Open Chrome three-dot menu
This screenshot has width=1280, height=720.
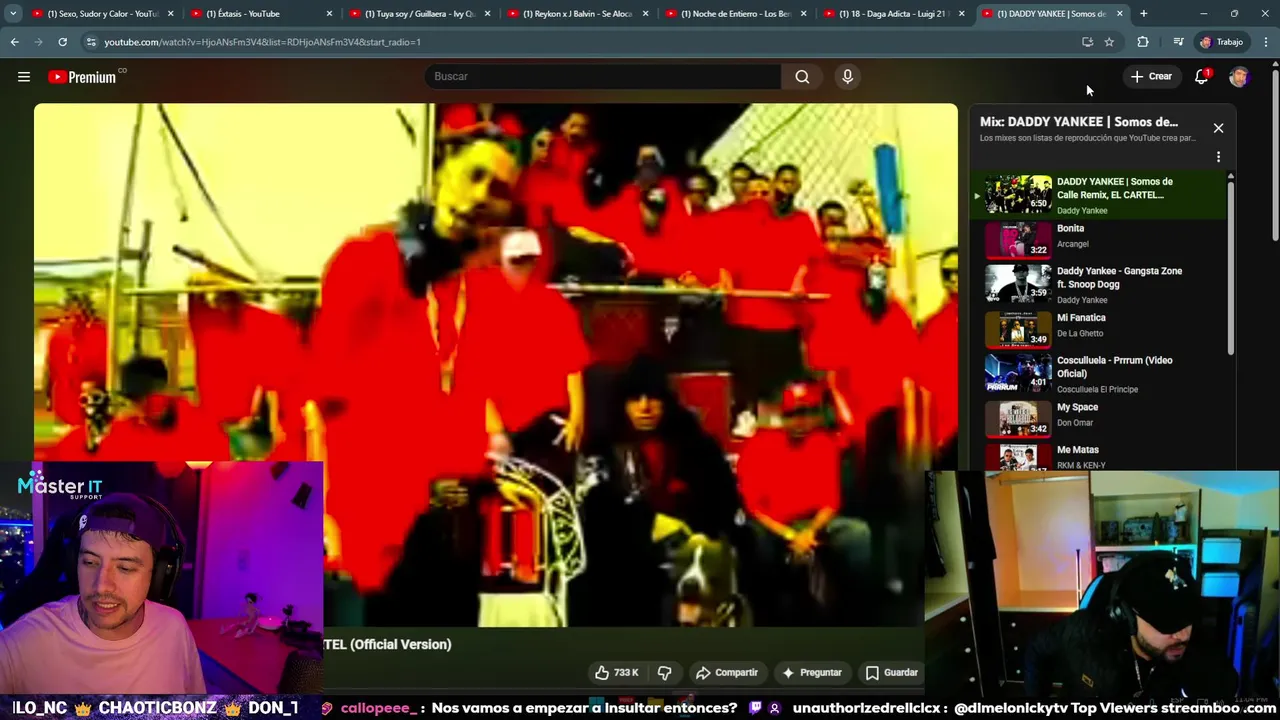(1267, 42)
